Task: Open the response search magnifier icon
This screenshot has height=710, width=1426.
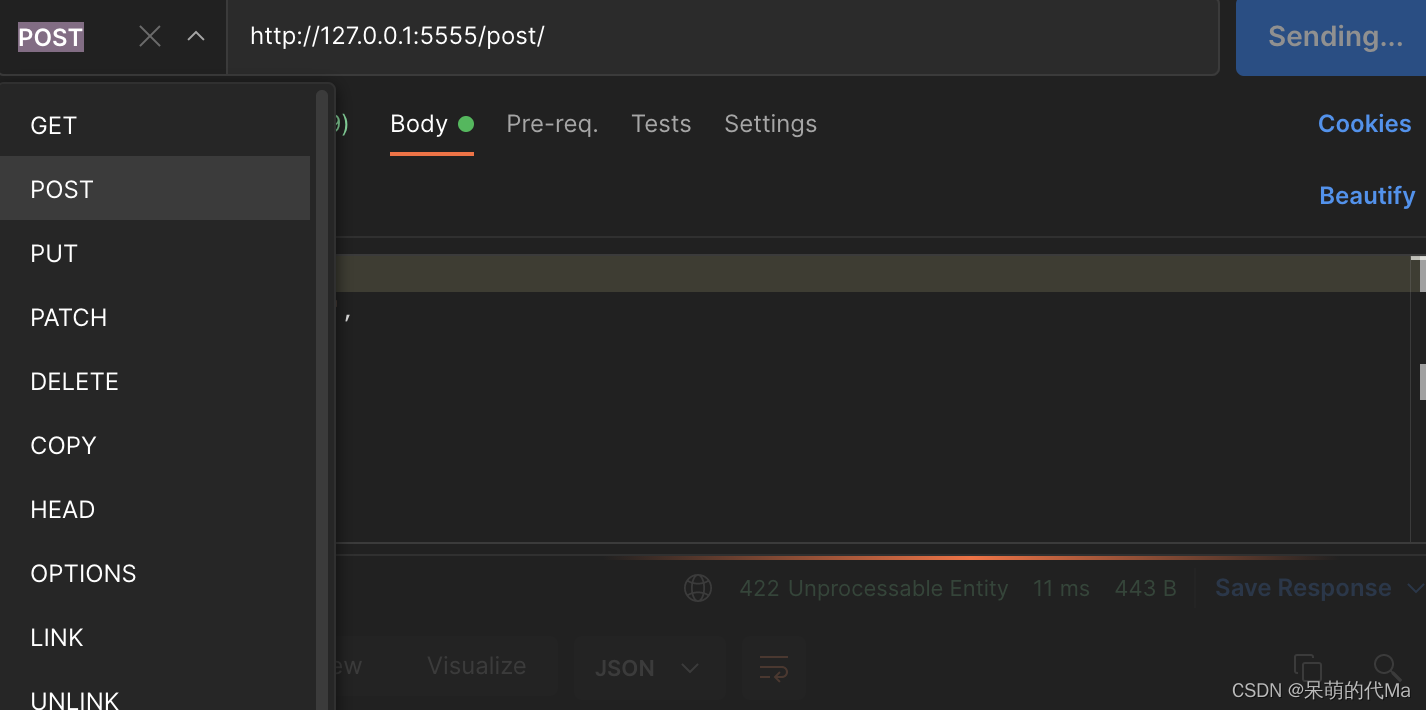Action: (x=1386, y=667)
